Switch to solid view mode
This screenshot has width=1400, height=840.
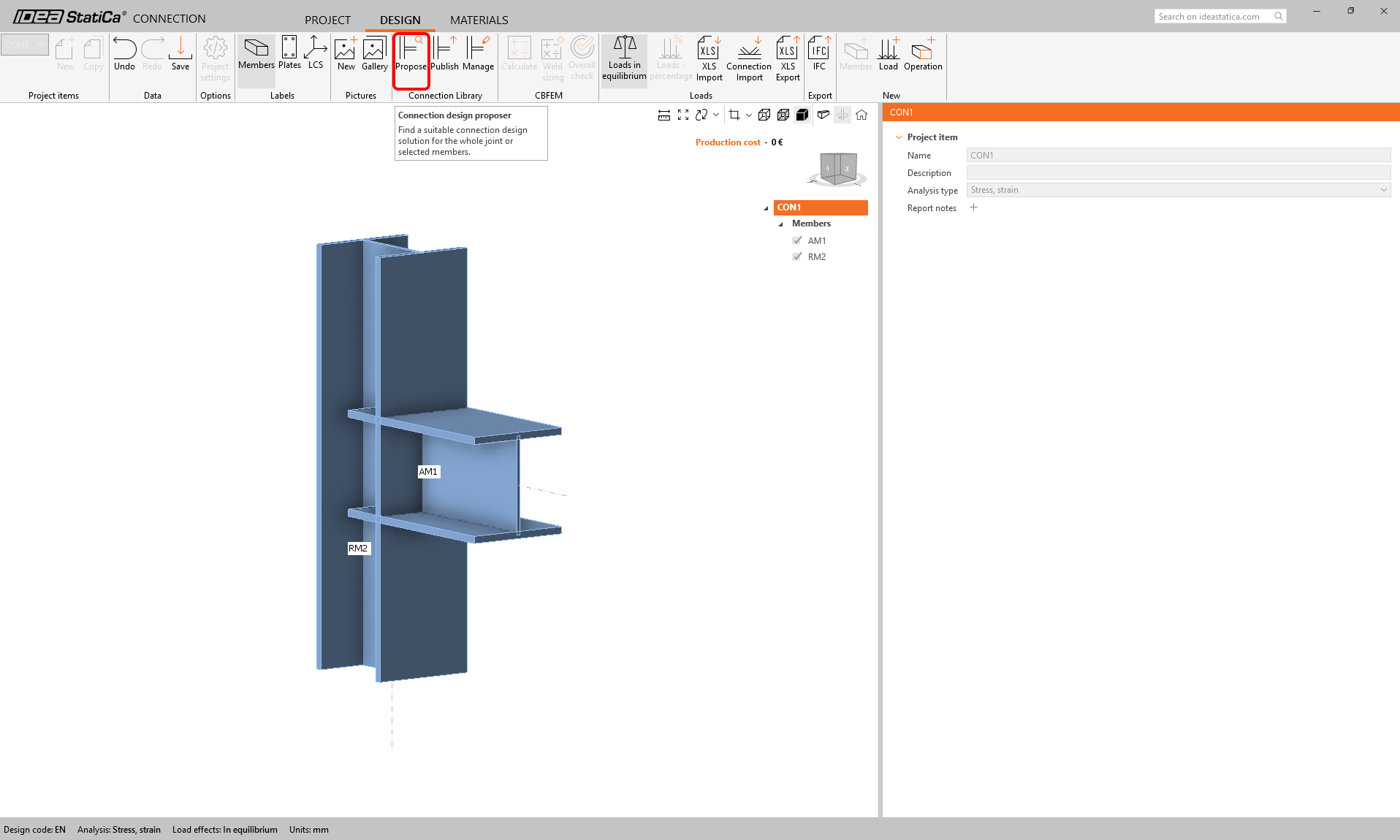pos(802,115)
